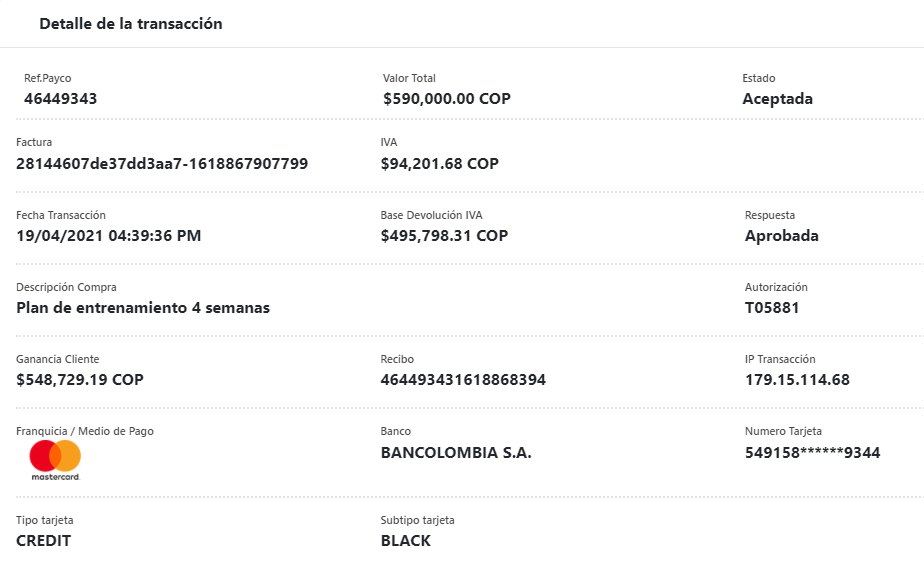924x566 pixels.
Task: Click the IVA amount $94,201.68 COP
Action: (x=439, y=163)
